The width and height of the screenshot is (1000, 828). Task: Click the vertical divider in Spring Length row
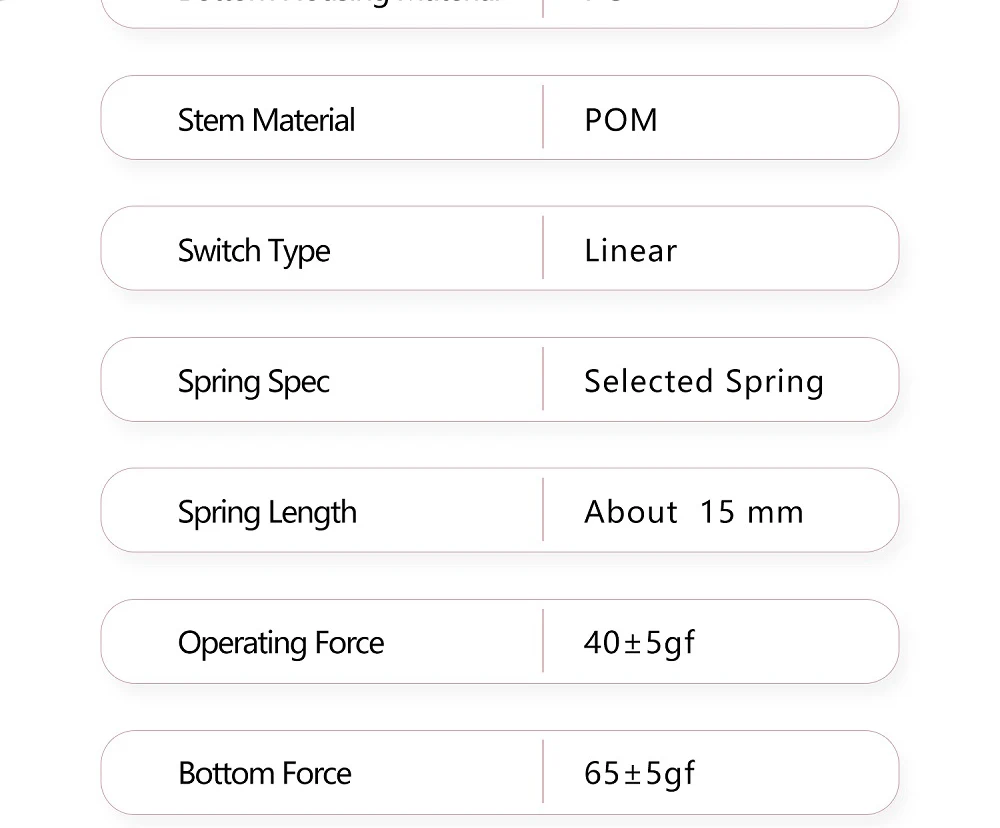pyautogui.click(x=543, y=510)
